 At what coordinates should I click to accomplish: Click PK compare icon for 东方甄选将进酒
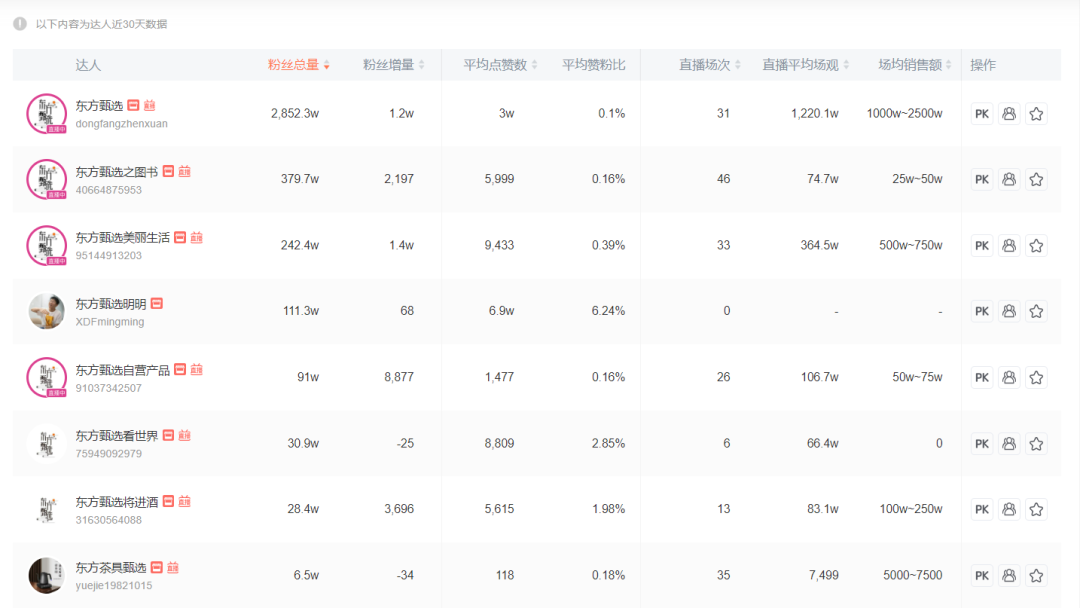click(982, 510)
